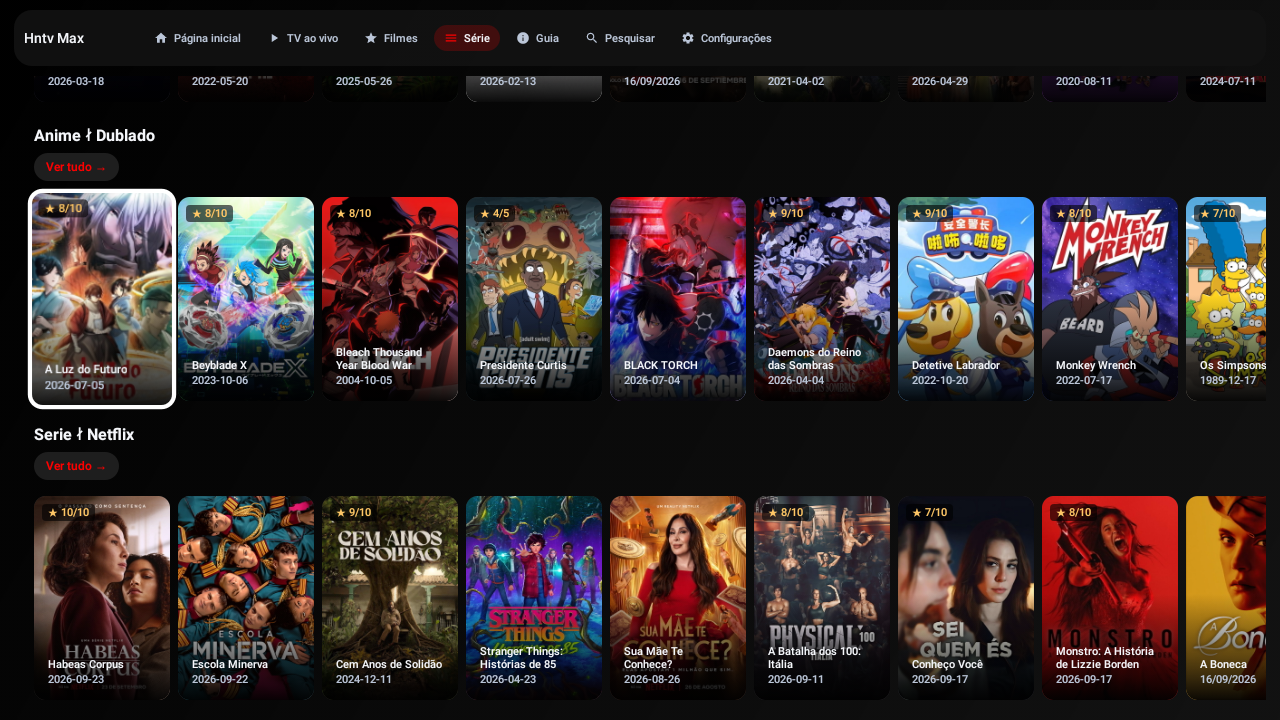Viewport: 1280px width, 720px height.
Task: Click the Serie ł Netflix heading
Action: tap(84, 434)
